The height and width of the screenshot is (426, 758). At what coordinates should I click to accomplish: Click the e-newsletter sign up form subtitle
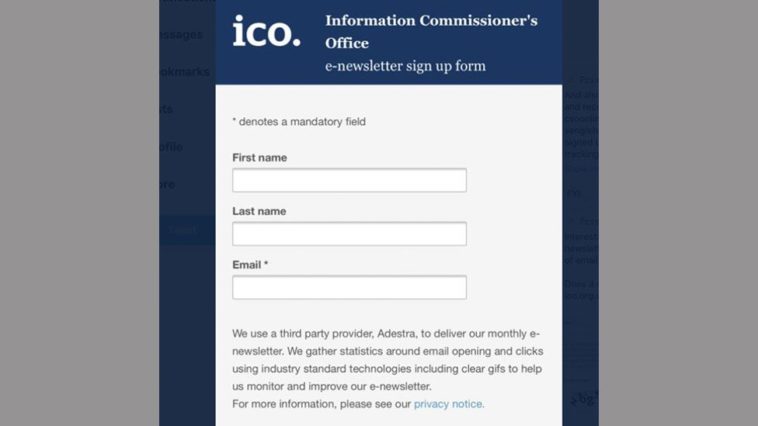click(x=405, y=66)
